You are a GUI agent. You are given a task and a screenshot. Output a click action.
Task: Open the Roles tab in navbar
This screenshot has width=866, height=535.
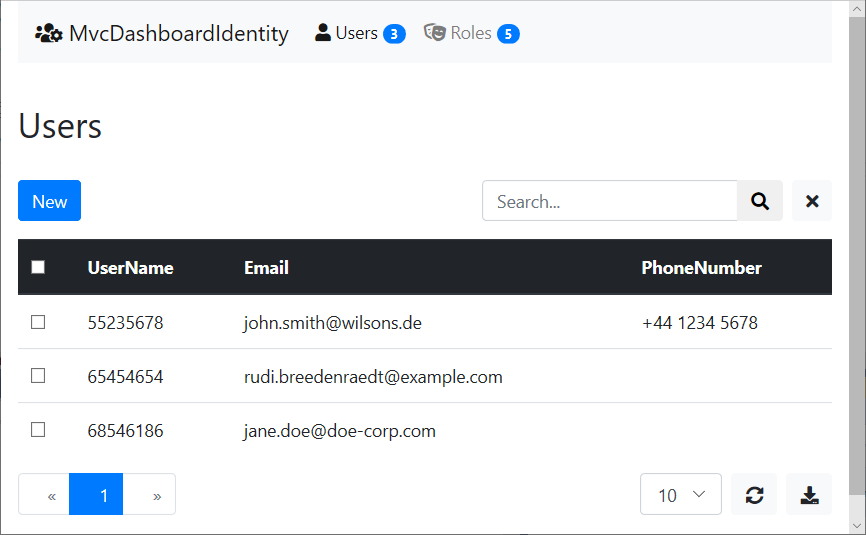point(471,33)
